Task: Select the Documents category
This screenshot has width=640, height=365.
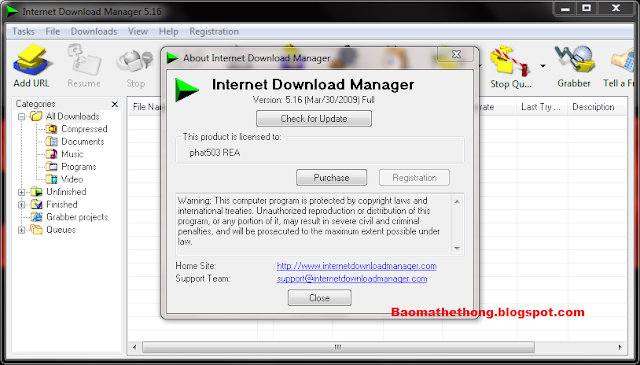Action: pos(83,142)
